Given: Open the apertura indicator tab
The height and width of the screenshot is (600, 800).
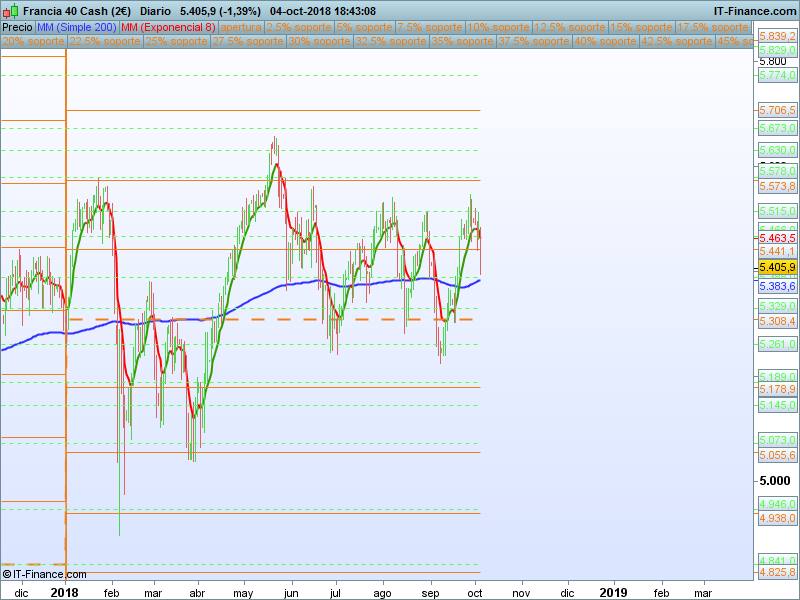Looking at the screenshot, I should pyautogui.click(x=241, y=27).
